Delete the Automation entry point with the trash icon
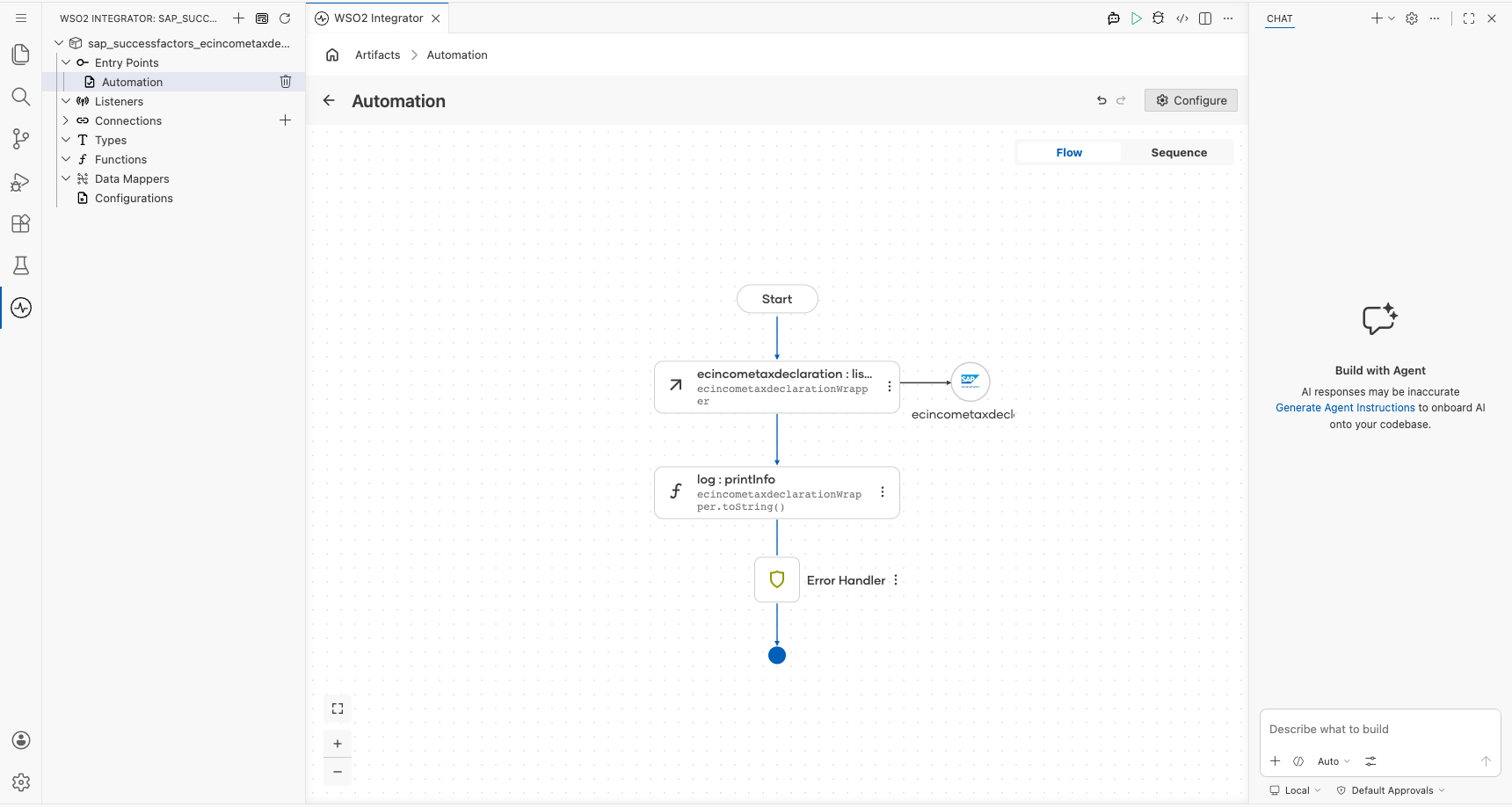 coord(286,82)
